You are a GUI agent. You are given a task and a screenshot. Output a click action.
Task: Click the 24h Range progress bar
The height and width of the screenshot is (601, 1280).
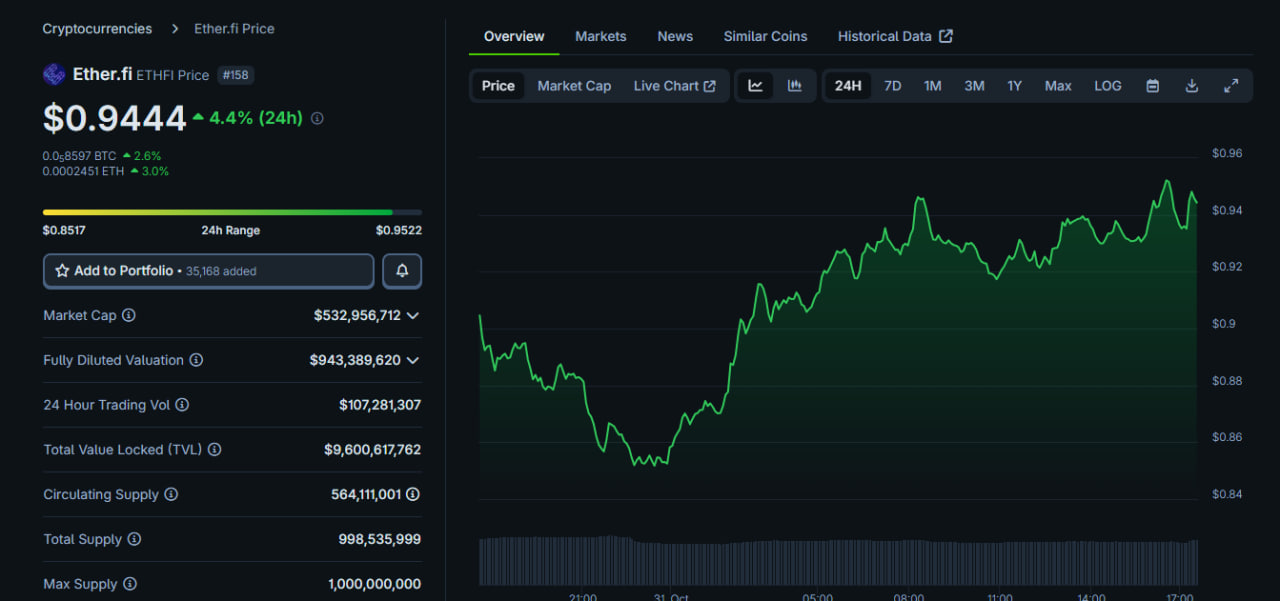(232, 212)
